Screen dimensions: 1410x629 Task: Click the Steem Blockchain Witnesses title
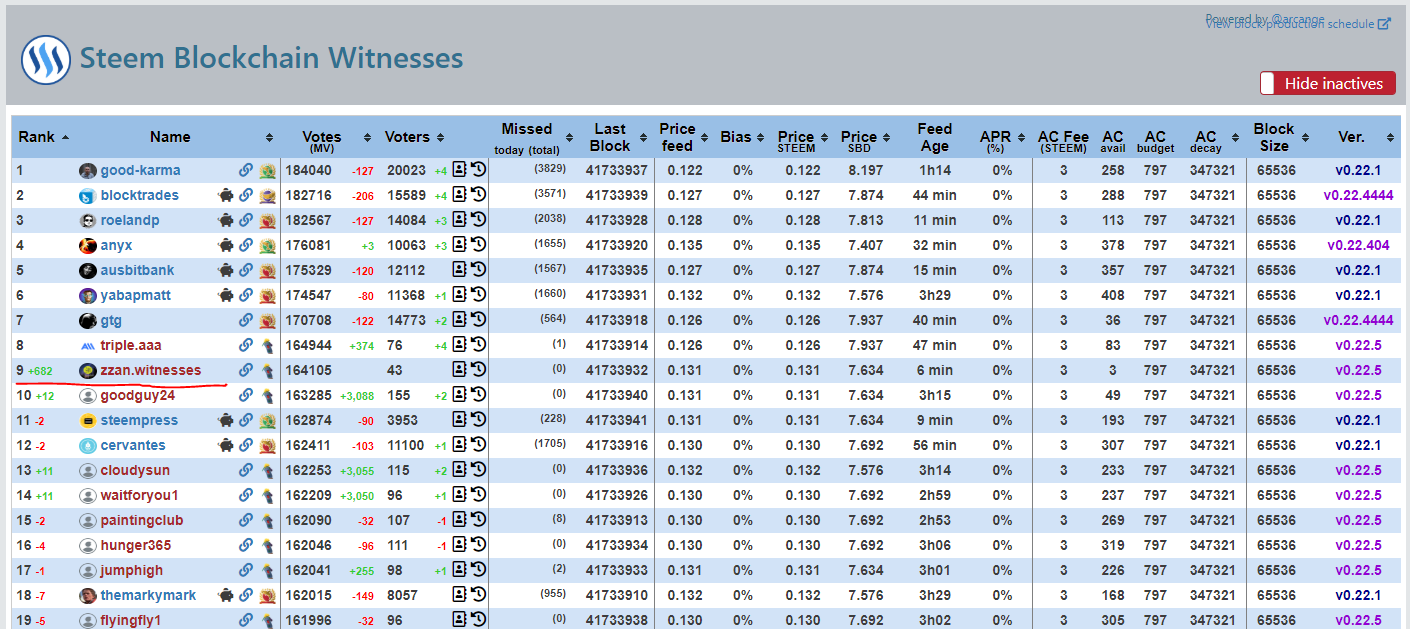pos(271,58)
